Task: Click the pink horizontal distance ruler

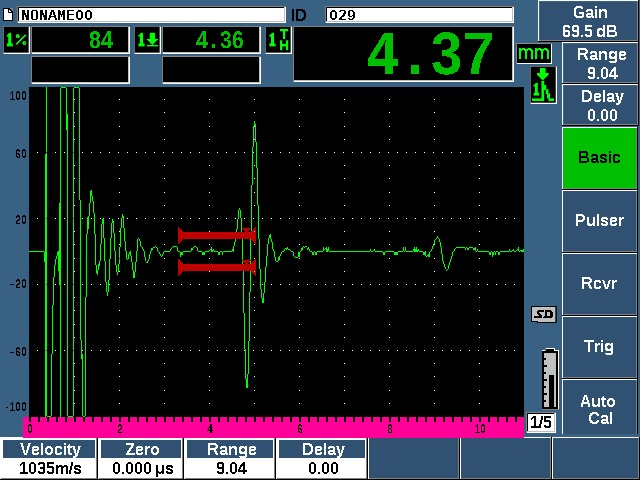Action: tap(273, 427)
